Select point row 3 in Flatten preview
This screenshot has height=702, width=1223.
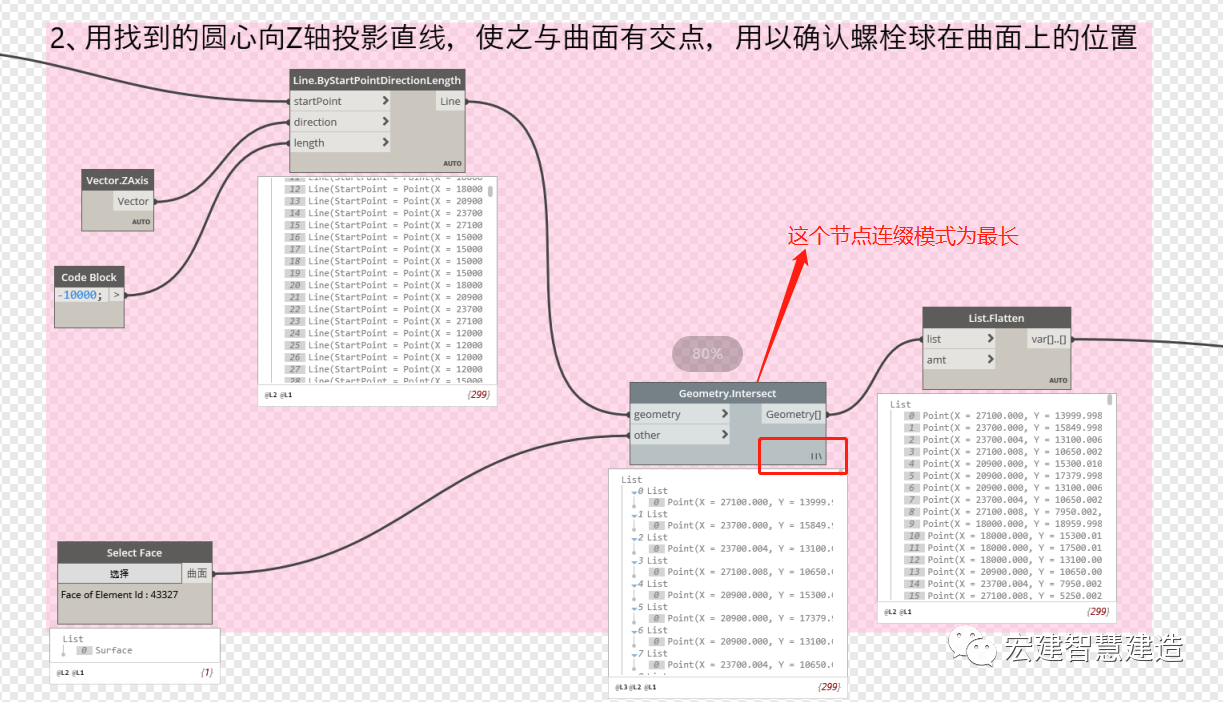point(1003,451)
